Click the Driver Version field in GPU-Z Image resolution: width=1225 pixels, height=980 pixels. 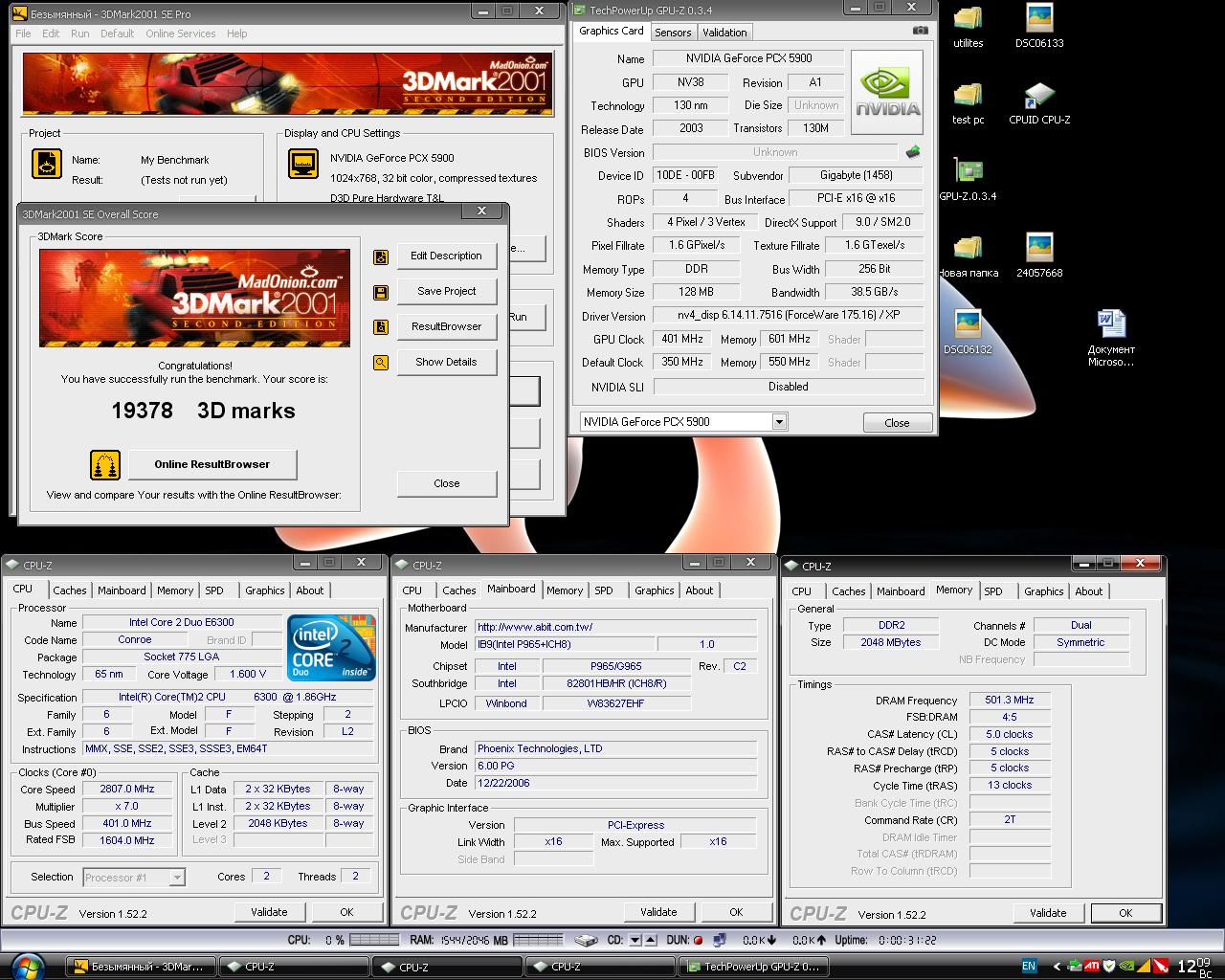(x=789, y=316)
